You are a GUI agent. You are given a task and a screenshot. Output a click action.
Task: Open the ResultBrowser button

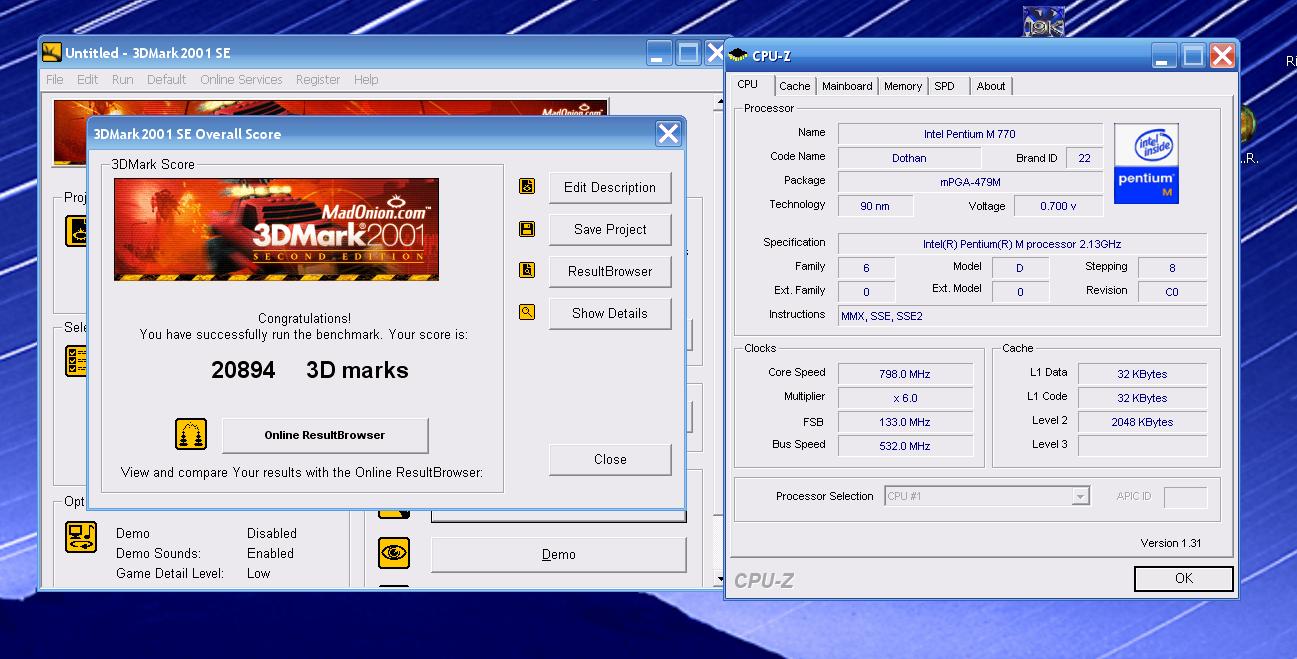[610, 271]
